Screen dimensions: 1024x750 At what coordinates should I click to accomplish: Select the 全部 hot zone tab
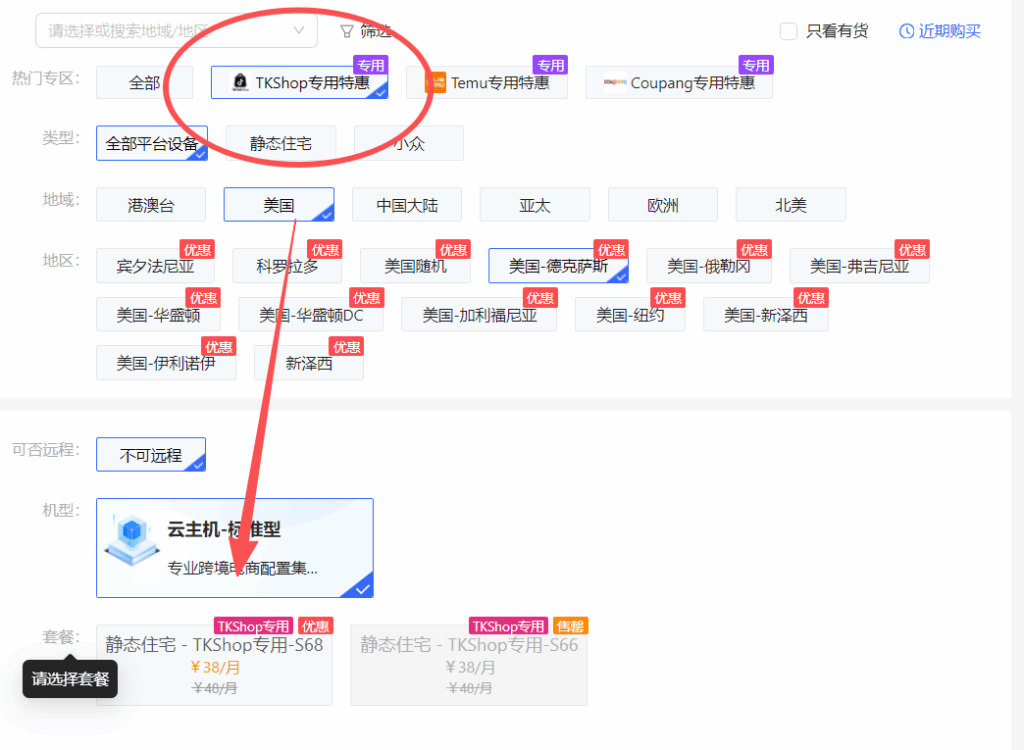144,82
